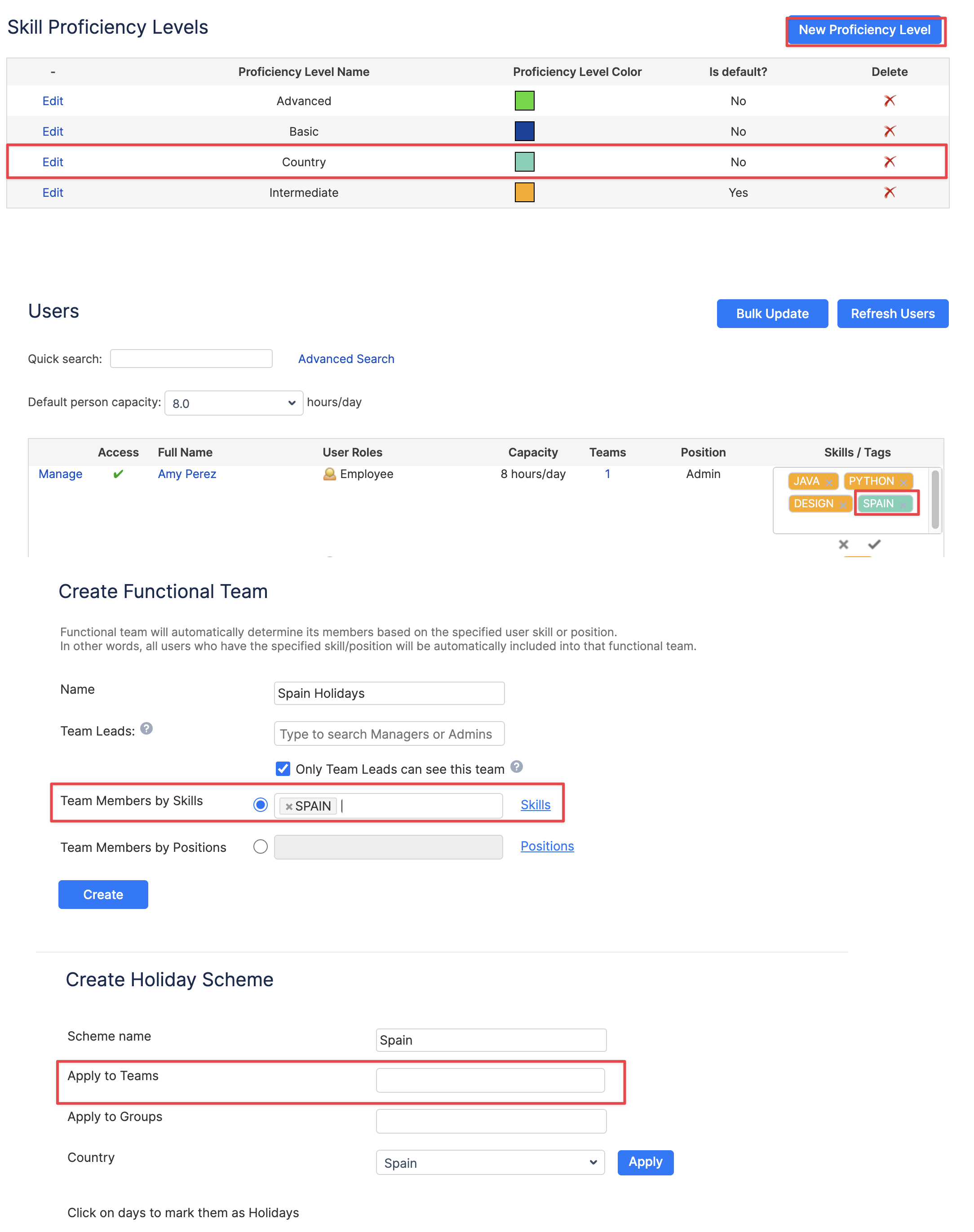Uncheck Only Team Leads can see this team
974x1232 pixels.
pos(283,769)
